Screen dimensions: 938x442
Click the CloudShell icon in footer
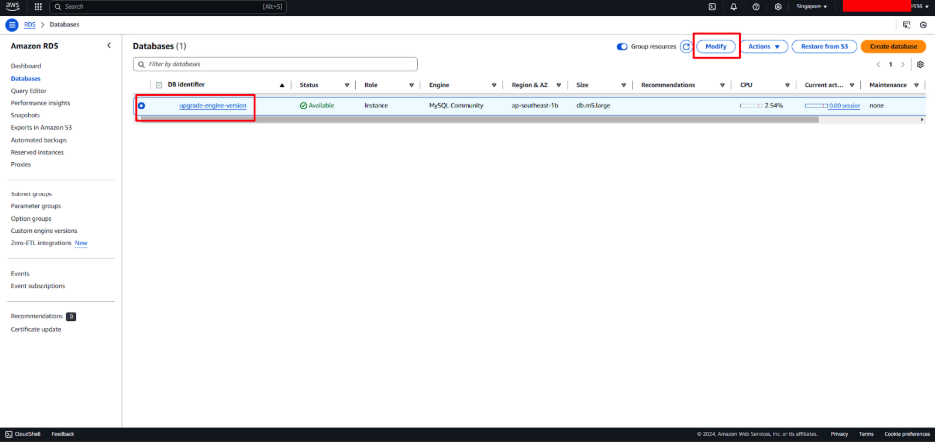point(8,434)
